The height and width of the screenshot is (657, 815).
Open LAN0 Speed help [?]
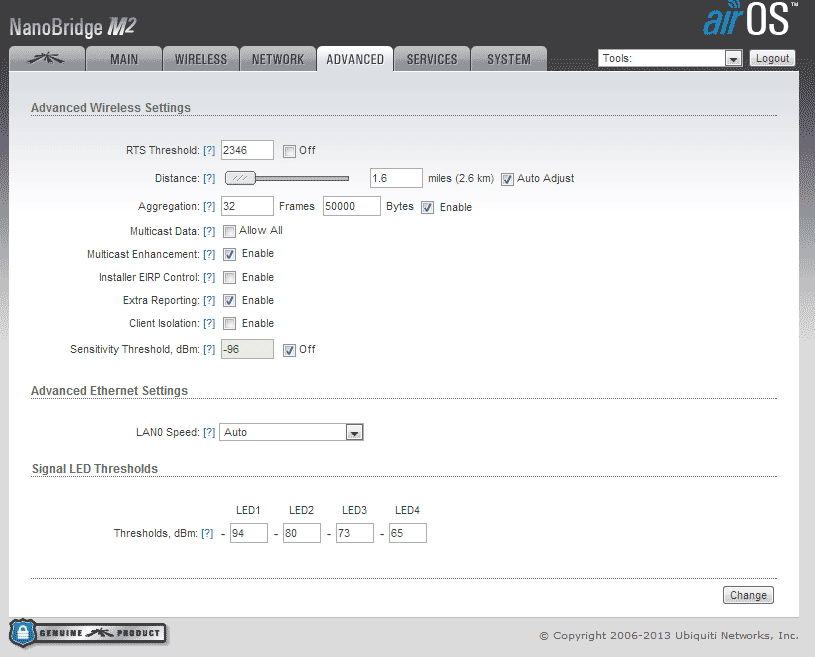pyautogui.click(x=209, y=432)
